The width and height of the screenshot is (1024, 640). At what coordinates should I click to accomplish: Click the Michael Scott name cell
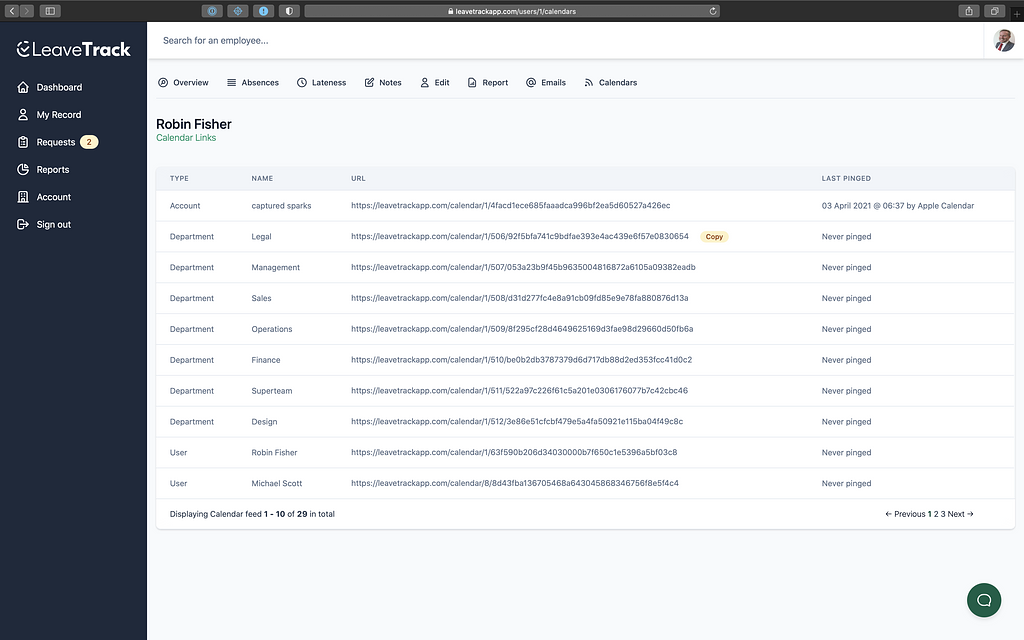tap(277, 483)
